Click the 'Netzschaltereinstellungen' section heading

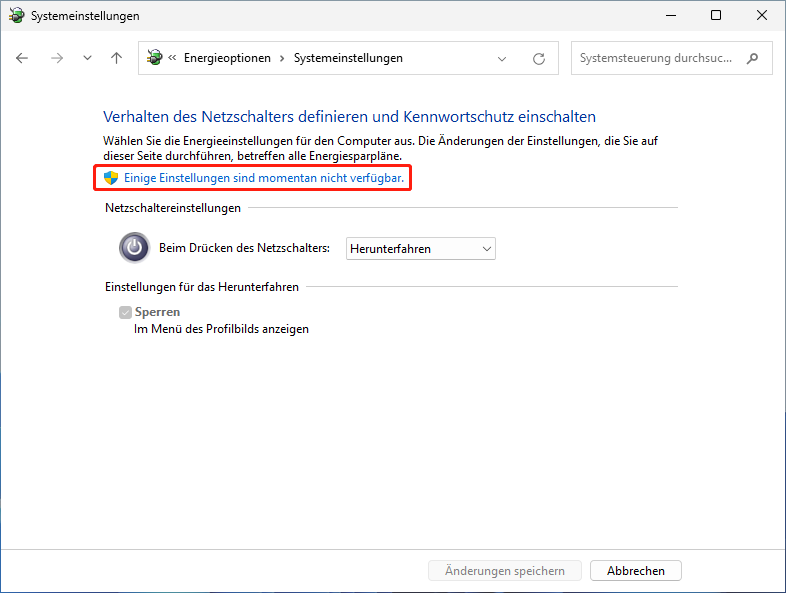(173, 208)
